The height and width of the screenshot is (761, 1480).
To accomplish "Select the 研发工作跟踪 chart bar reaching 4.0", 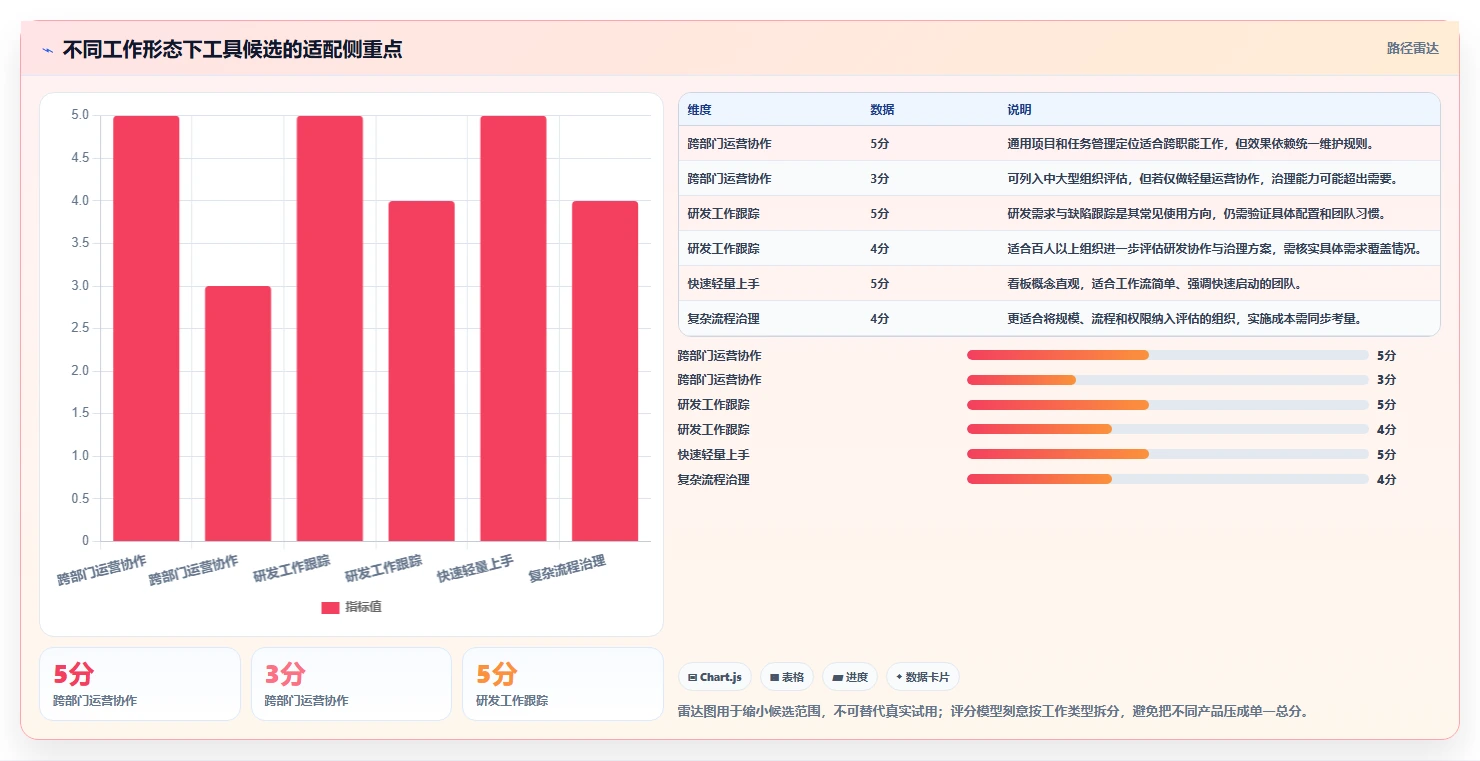I will (421, 371).
